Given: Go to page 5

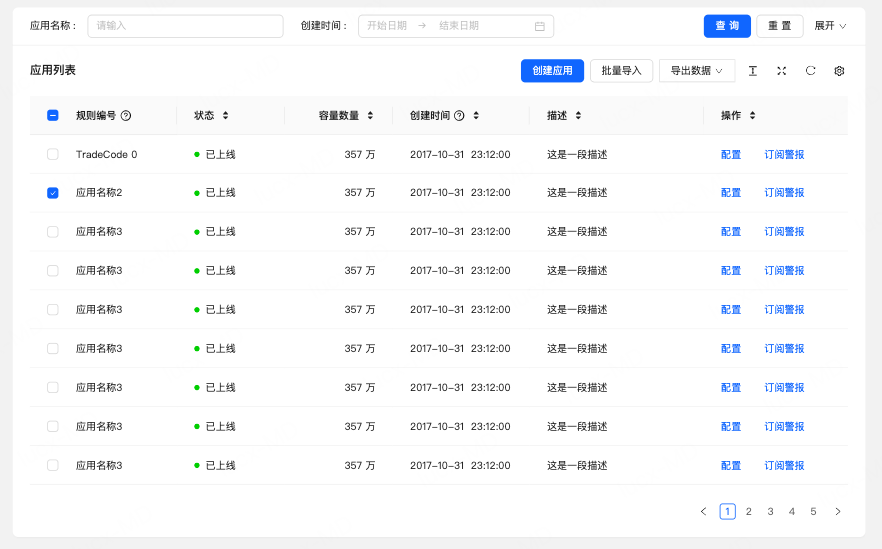Looking at the screenshot, I should [x=813, y=511].
